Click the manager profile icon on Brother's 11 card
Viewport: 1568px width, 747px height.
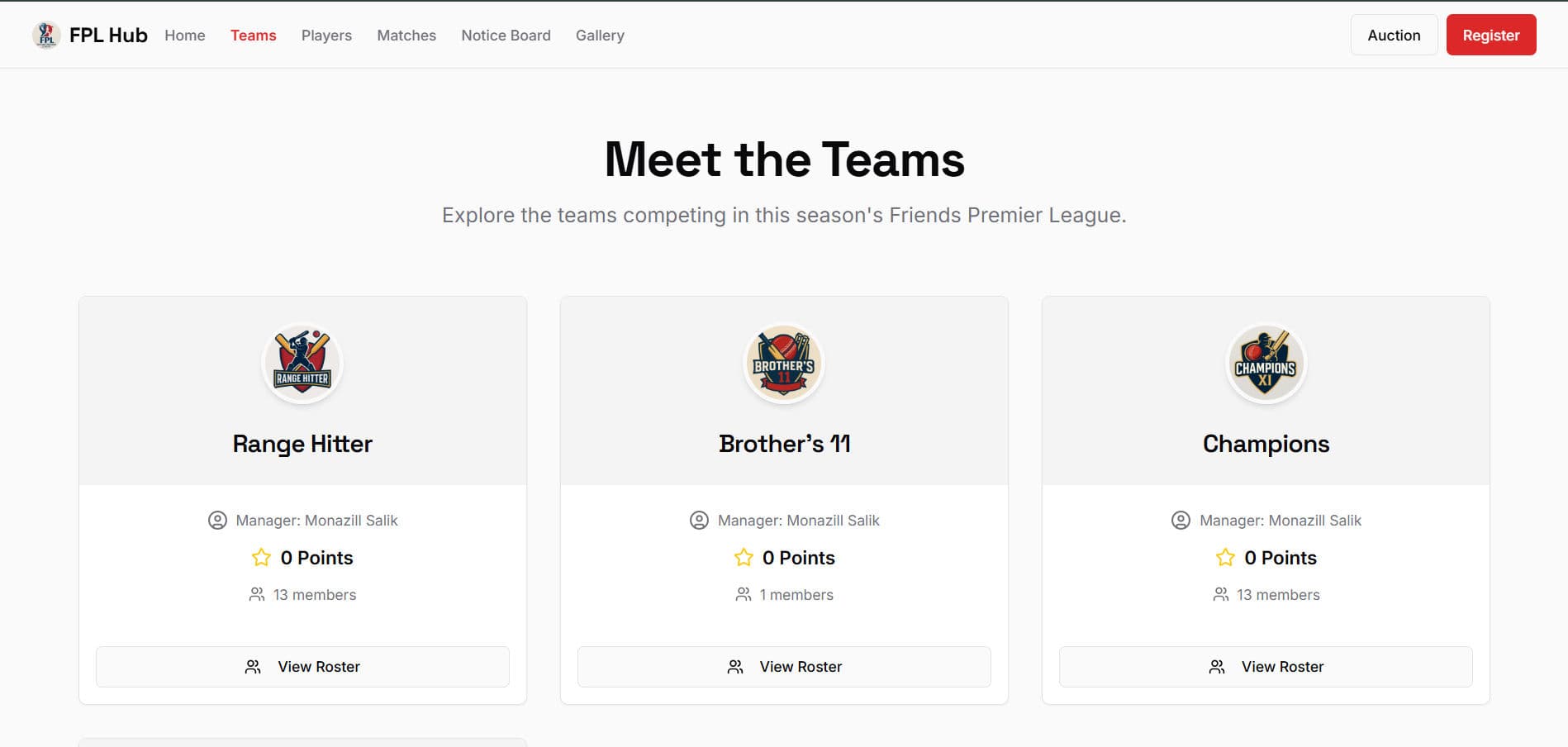(x=698, y=521)
